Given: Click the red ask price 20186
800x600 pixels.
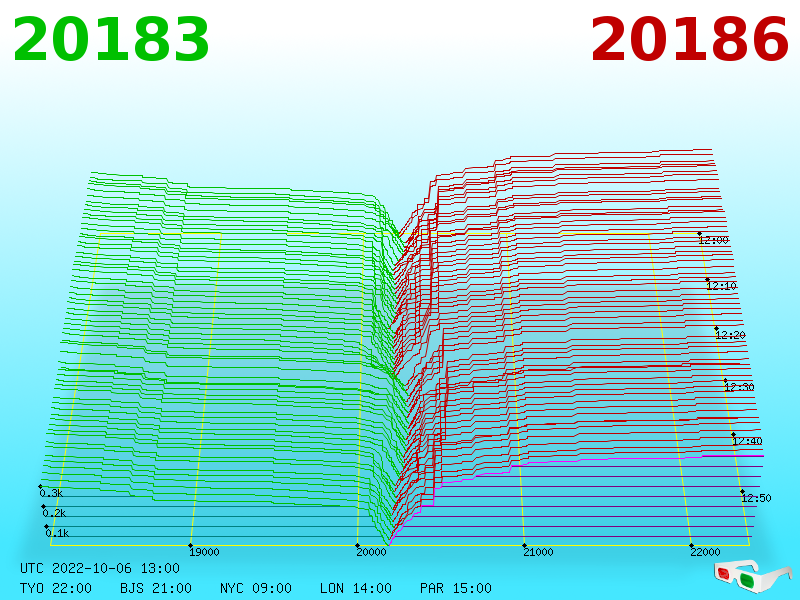Looking at the screenshot, I should pos(689,40).
